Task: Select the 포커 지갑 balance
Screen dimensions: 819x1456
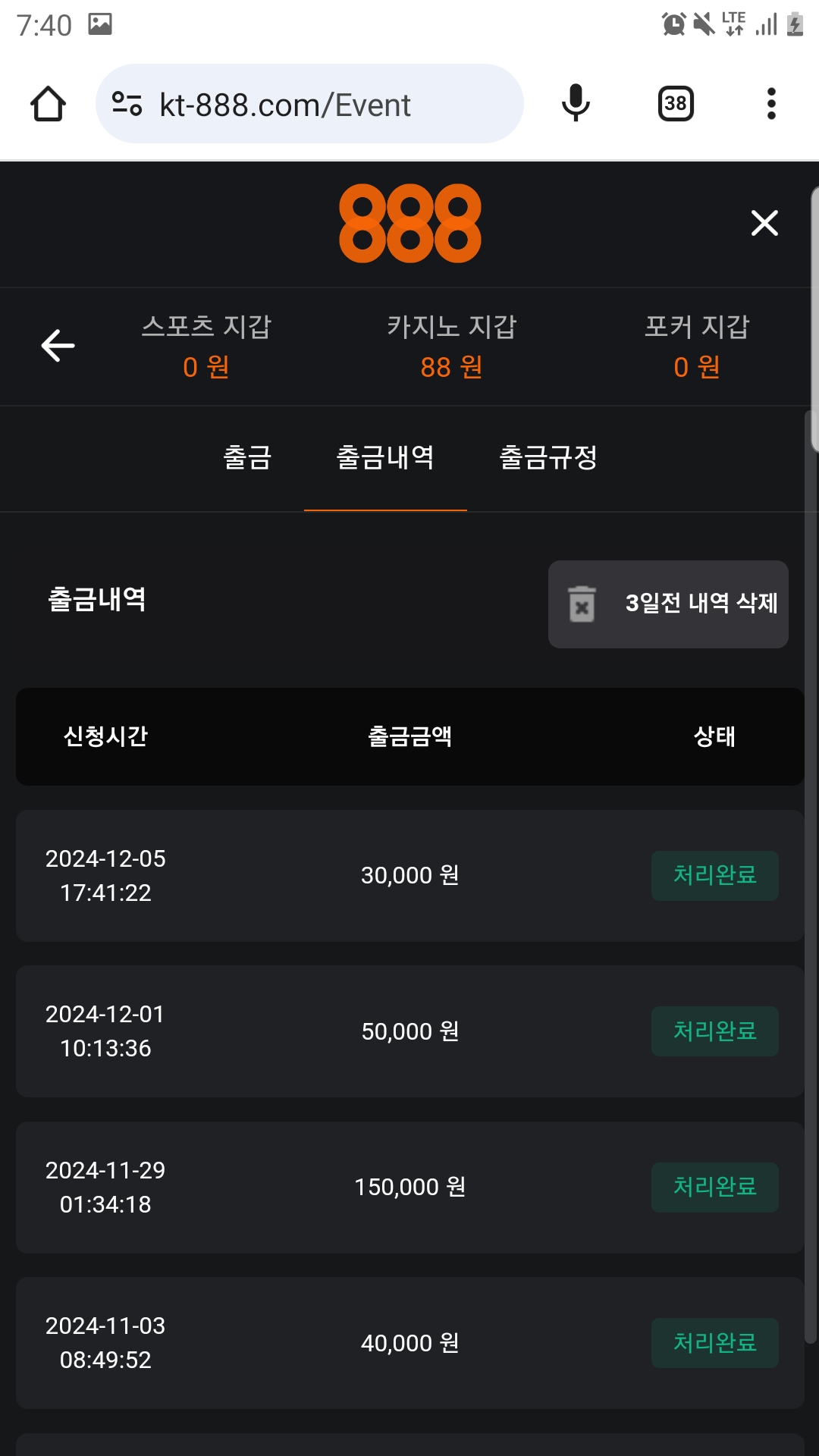Action: click(697, 347)
